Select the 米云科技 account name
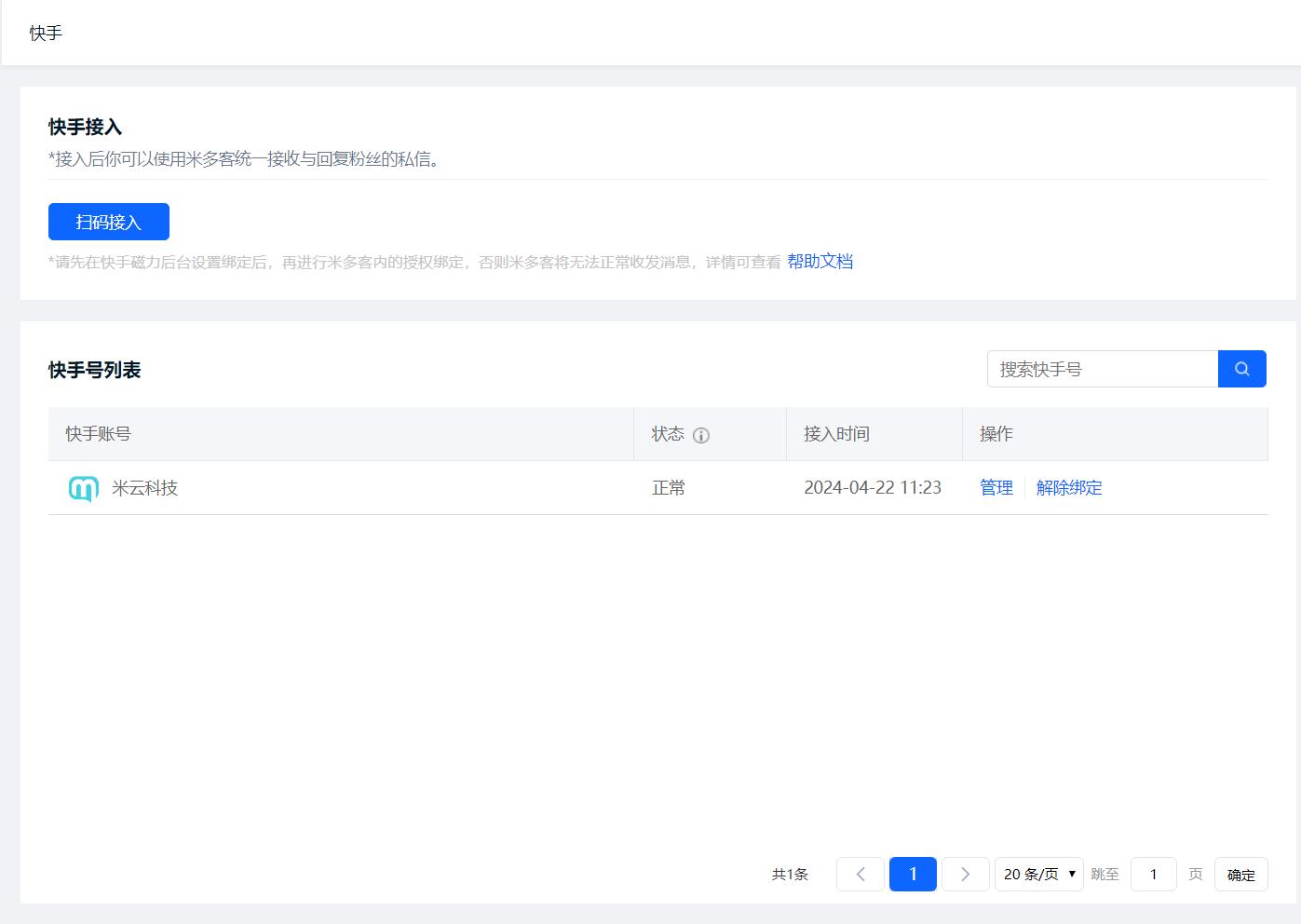 [144, 488]
